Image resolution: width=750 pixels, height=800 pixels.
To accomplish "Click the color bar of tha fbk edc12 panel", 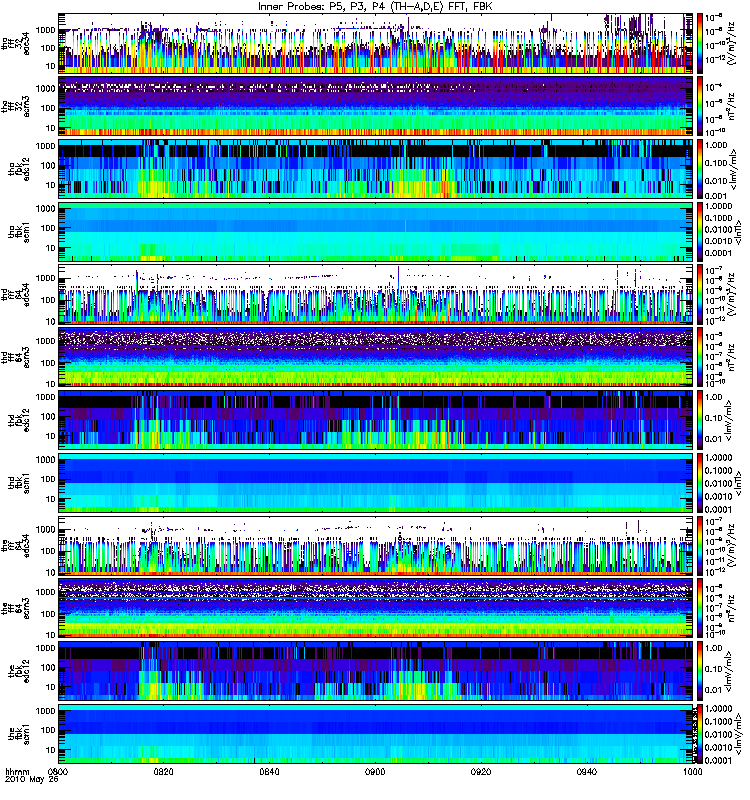I will pos(700,169).
